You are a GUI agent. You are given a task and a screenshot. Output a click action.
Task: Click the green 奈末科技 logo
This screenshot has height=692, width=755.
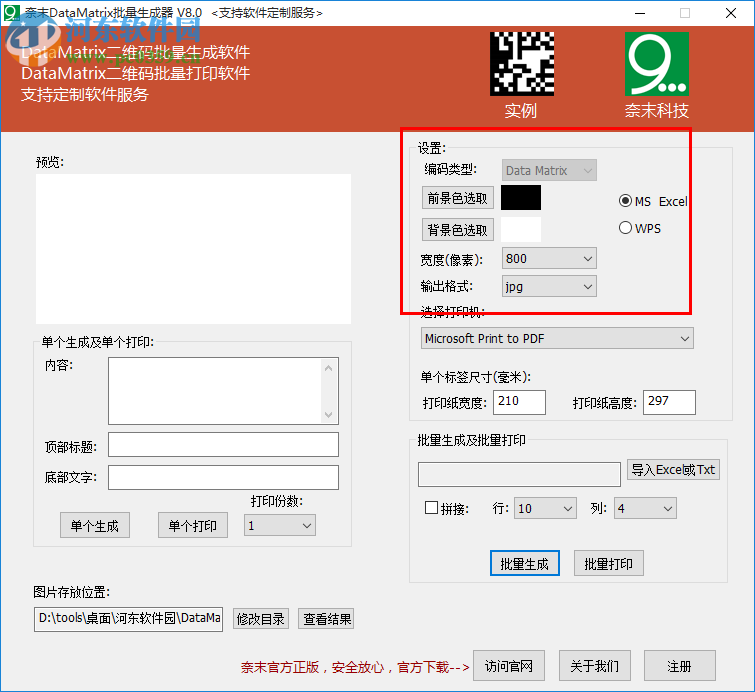[x=657, y=64]
